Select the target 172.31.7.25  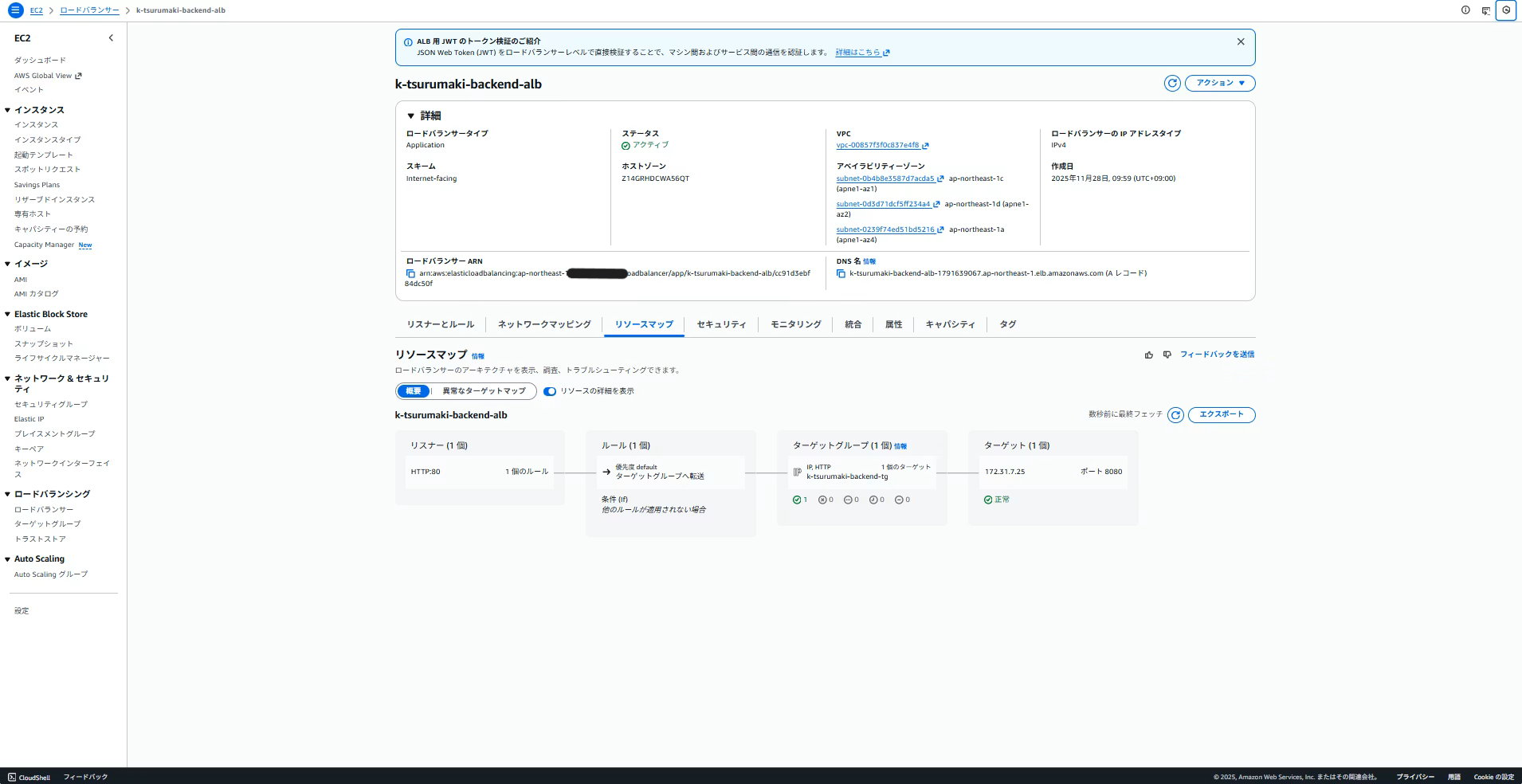[x=1053, y=472]
